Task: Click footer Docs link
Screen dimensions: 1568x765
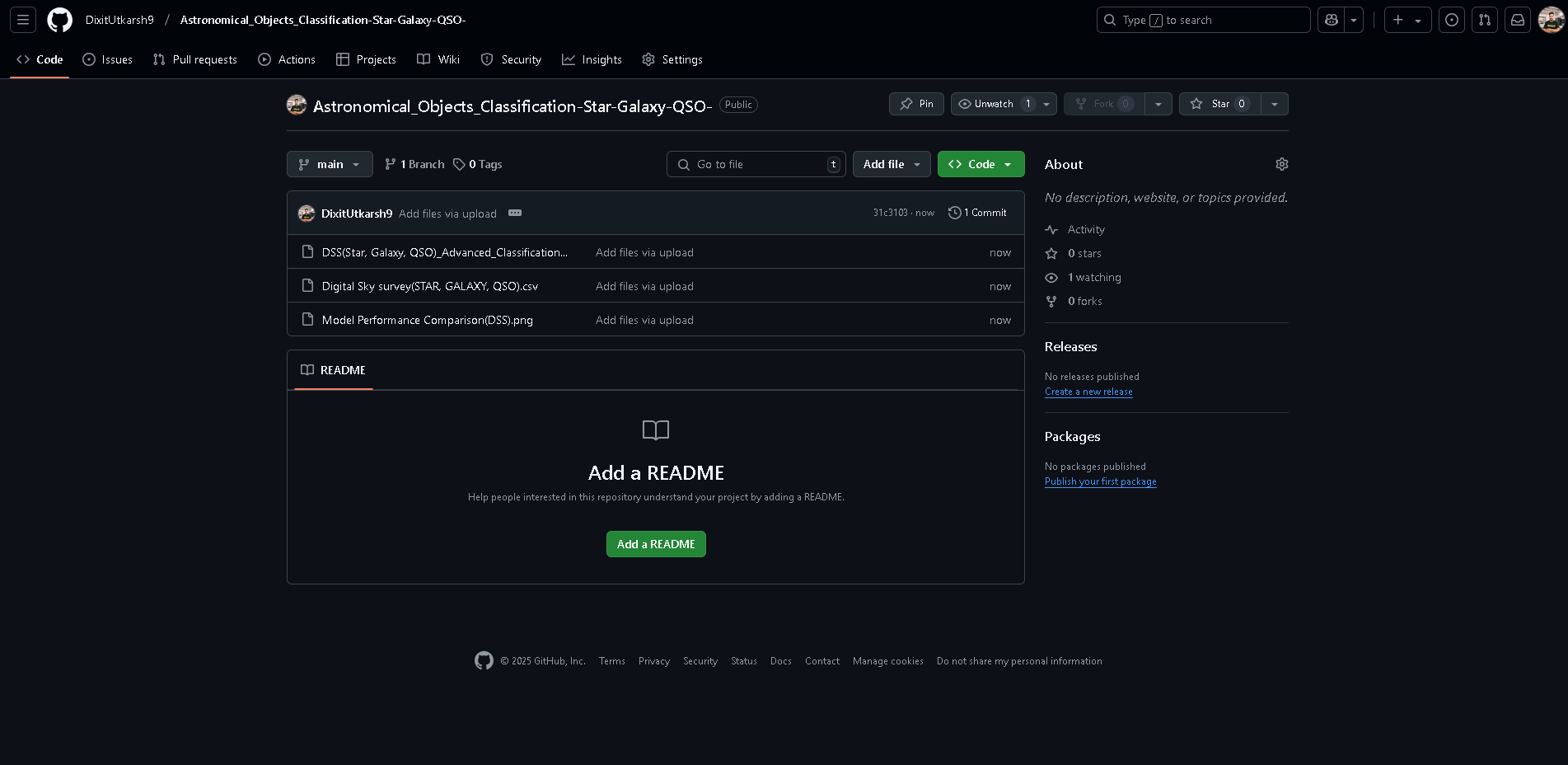Action: pyautogui.click(x=781, y=661)
